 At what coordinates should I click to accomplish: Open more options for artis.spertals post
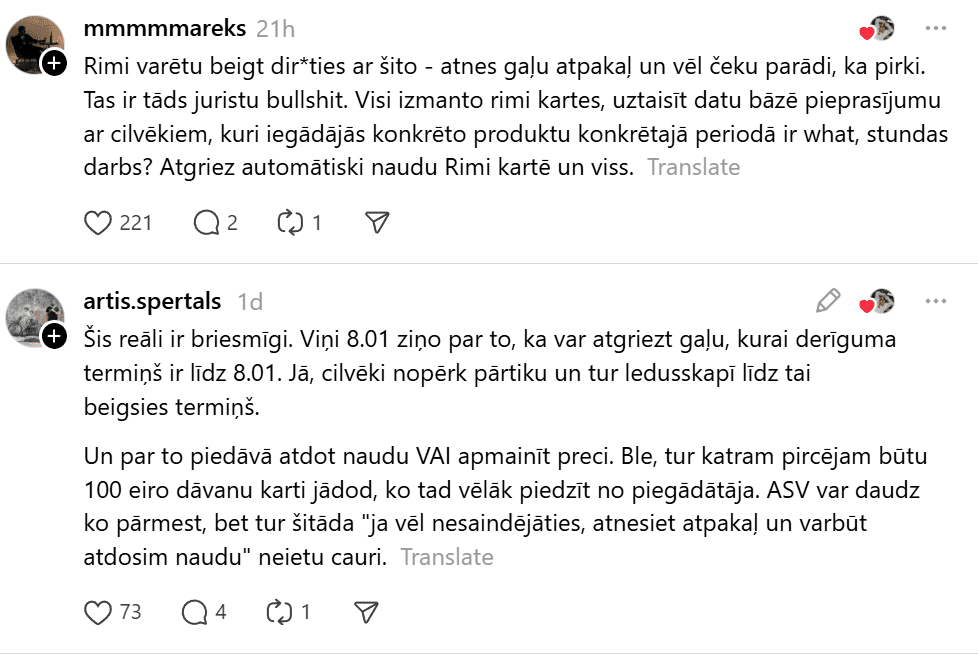pos(936,300)
